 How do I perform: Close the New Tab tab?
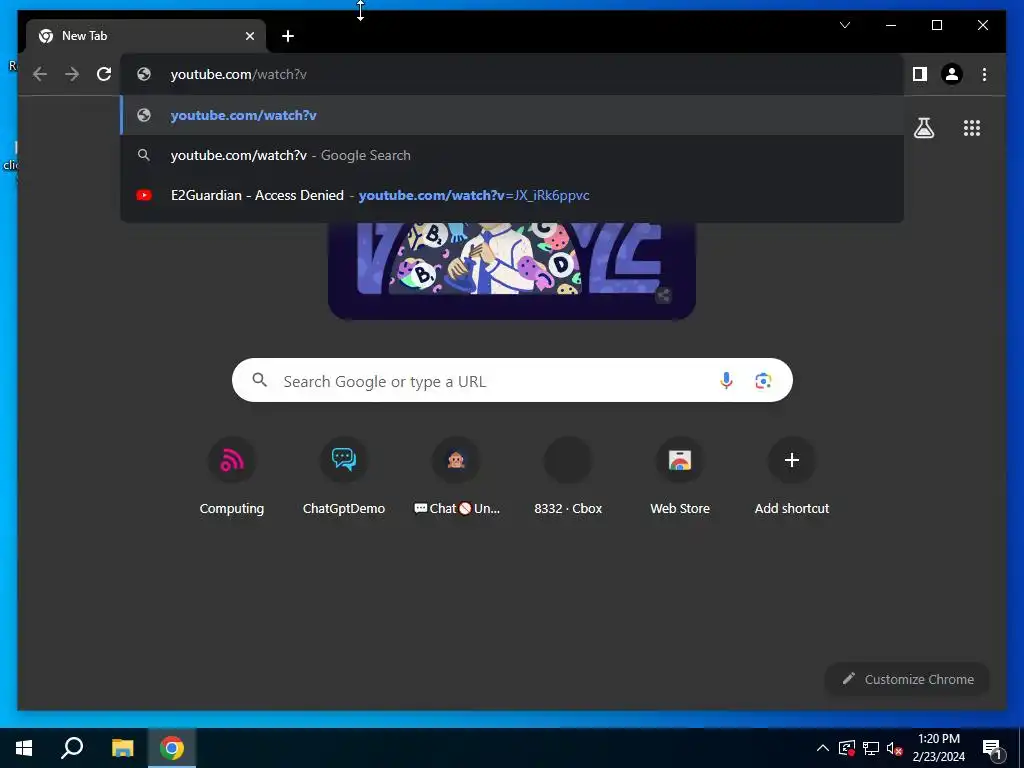point(249,36)
